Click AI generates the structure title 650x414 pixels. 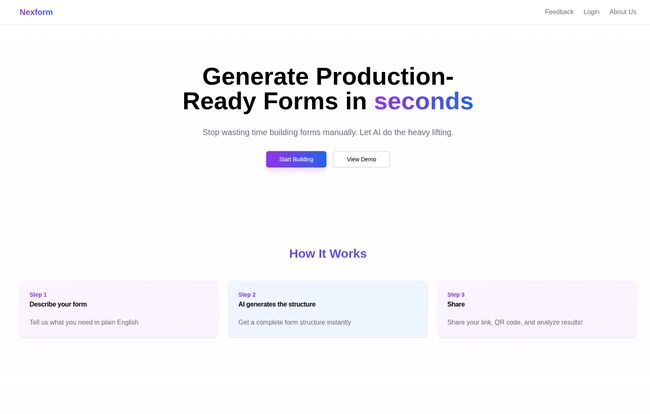pyautogui.click(x=277, y=304)
